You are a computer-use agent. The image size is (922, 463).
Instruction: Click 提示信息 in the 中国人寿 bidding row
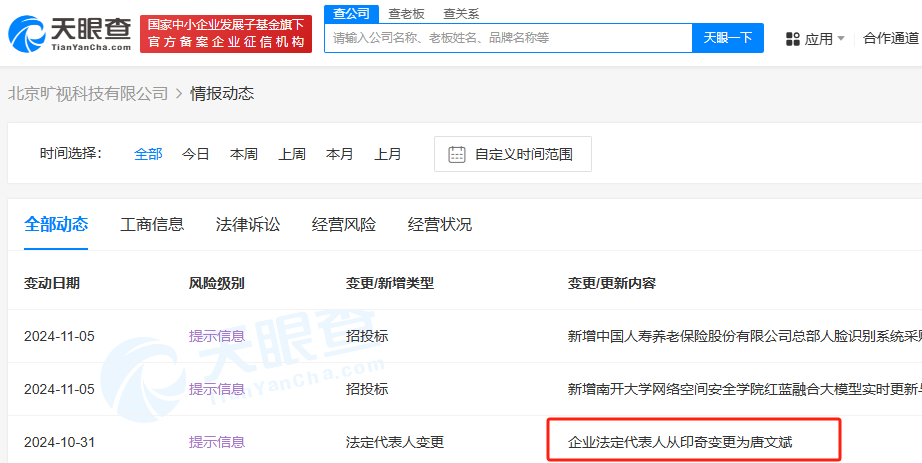pos(217,337)
